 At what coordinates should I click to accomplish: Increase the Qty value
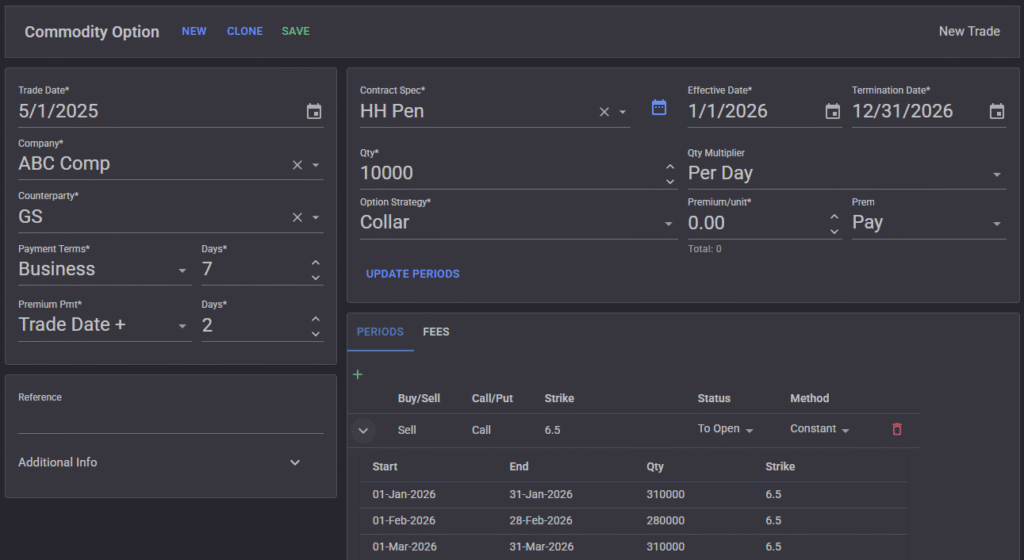click(670, 166)
